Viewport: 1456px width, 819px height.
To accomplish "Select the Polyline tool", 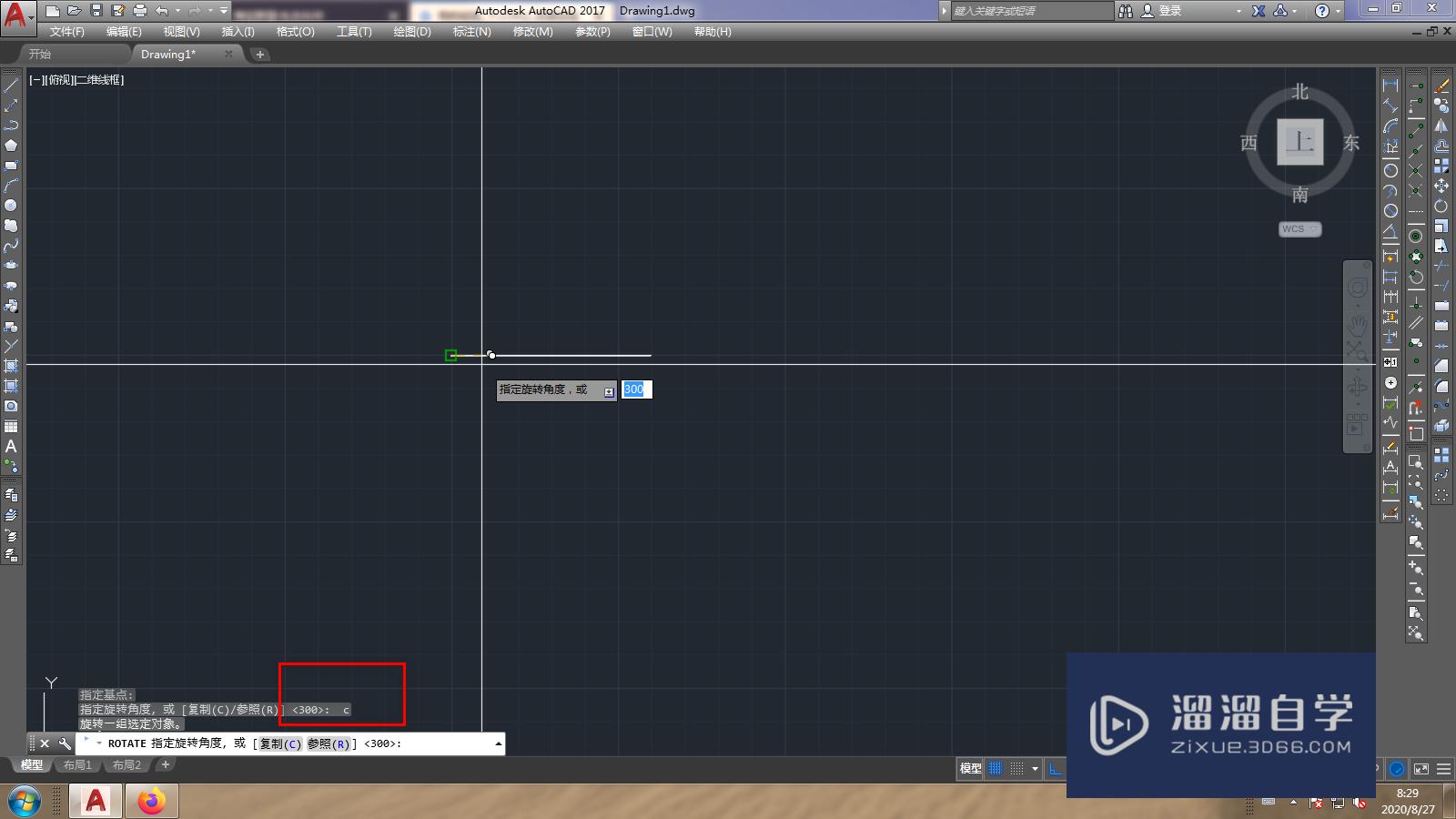I will click(x=11, y=125).
